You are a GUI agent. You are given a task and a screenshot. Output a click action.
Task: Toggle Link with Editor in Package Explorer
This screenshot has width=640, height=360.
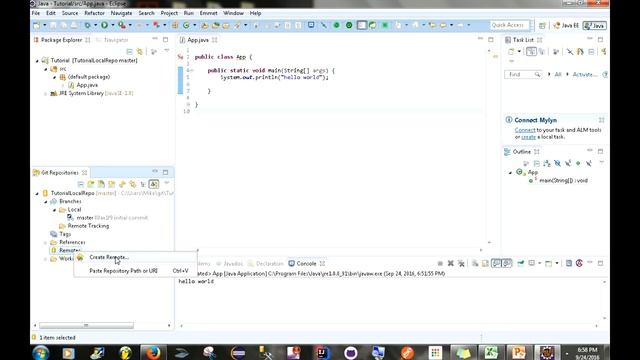pyautogui.click(x=140, y=52)
